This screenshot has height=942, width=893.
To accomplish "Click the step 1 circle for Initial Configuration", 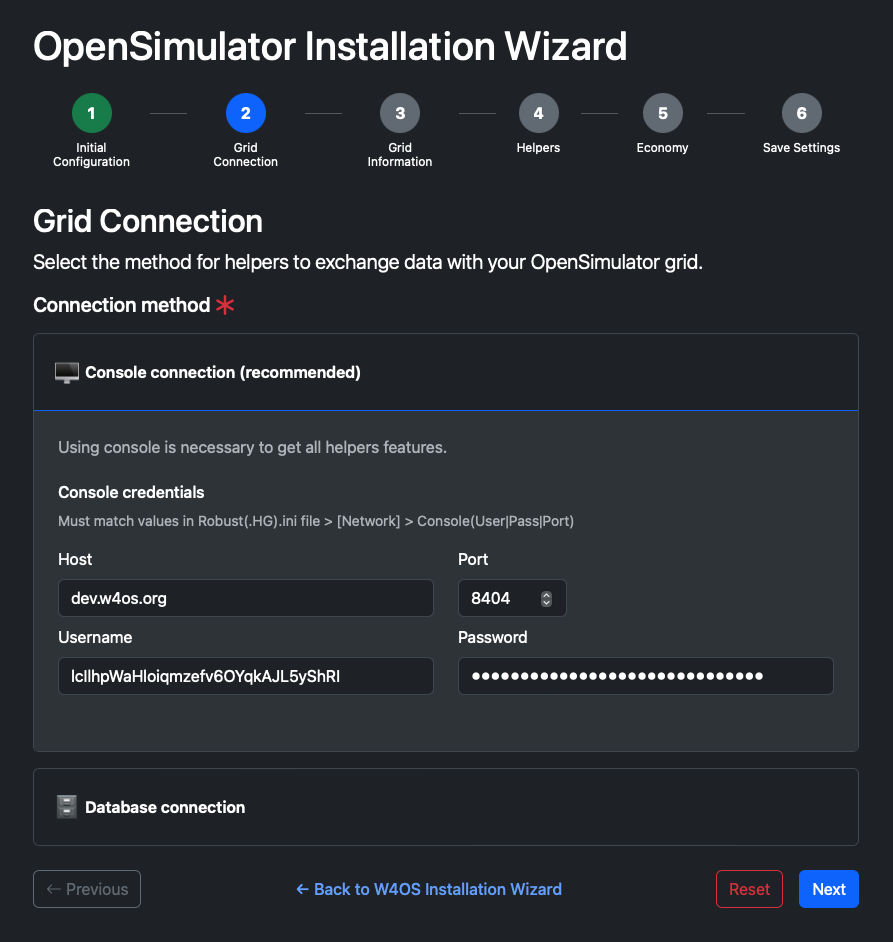I will [x=91, y=113].
